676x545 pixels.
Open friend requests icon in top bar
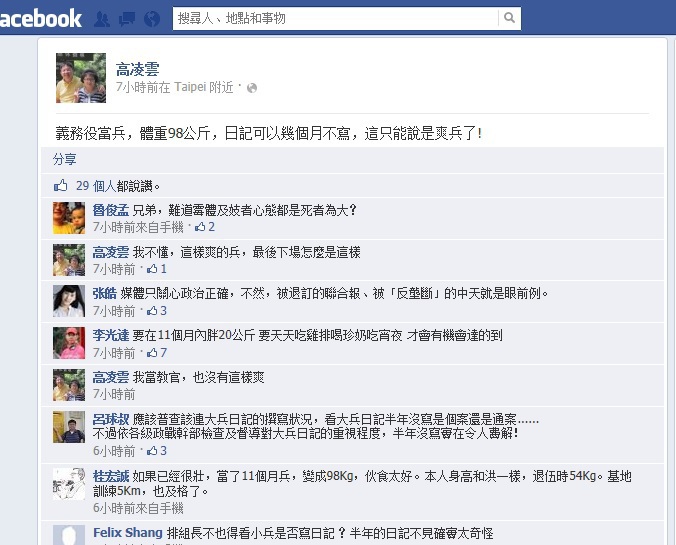102,19
